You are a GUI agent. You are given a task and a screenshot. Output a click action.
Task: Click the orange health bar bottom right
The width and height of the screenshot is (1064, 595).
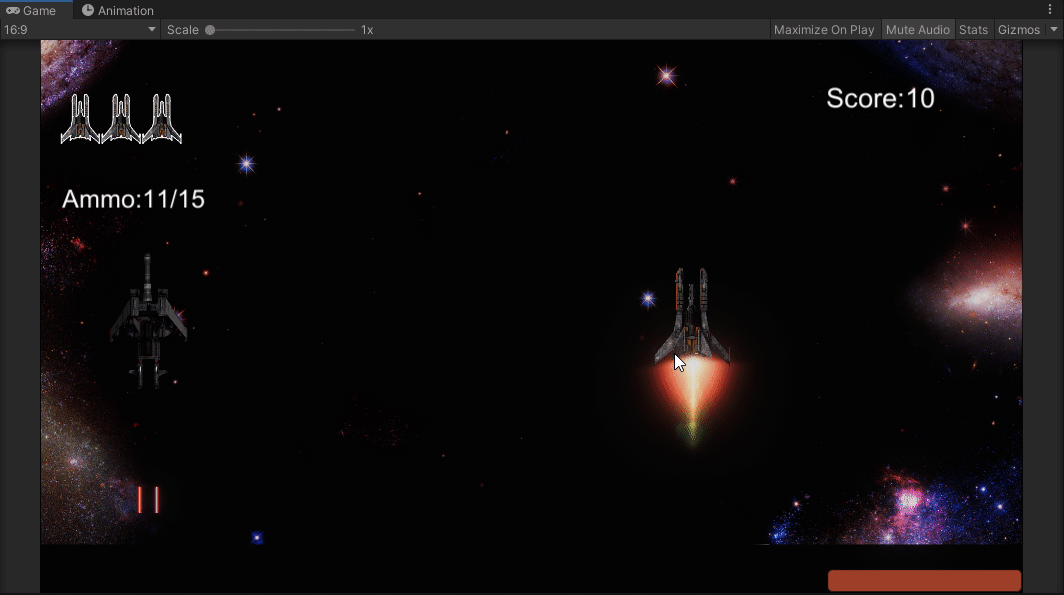[x=923, y=580]
